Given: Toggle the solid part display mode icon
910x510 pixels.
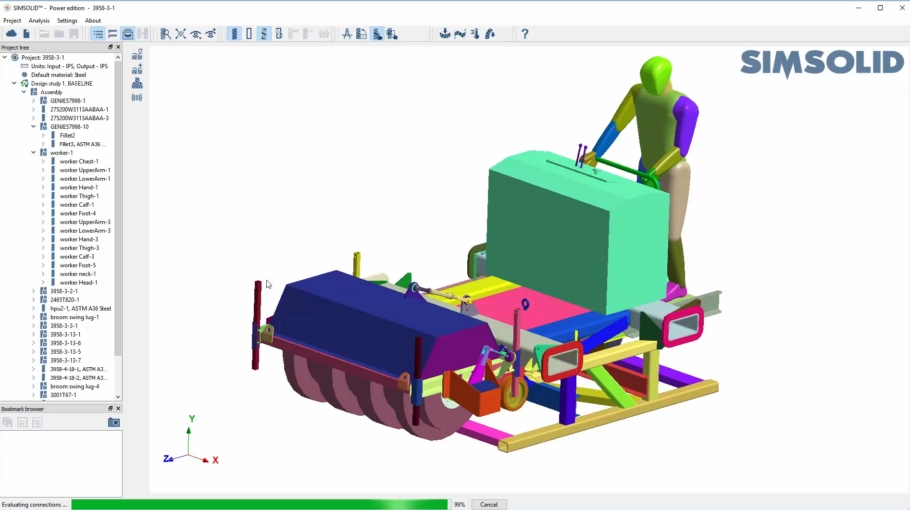Looking at the screenshot, I should coord(234,34).
